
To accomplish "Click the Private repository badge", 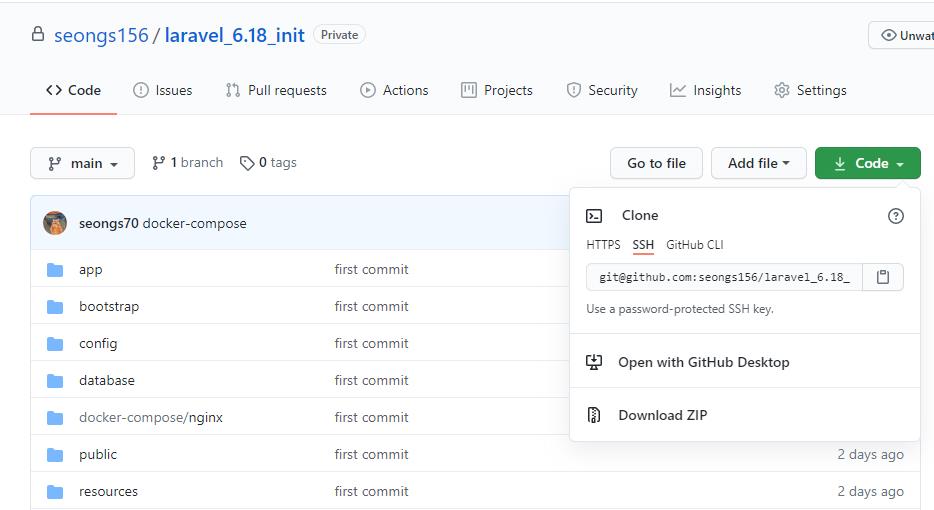I will 340,35.
